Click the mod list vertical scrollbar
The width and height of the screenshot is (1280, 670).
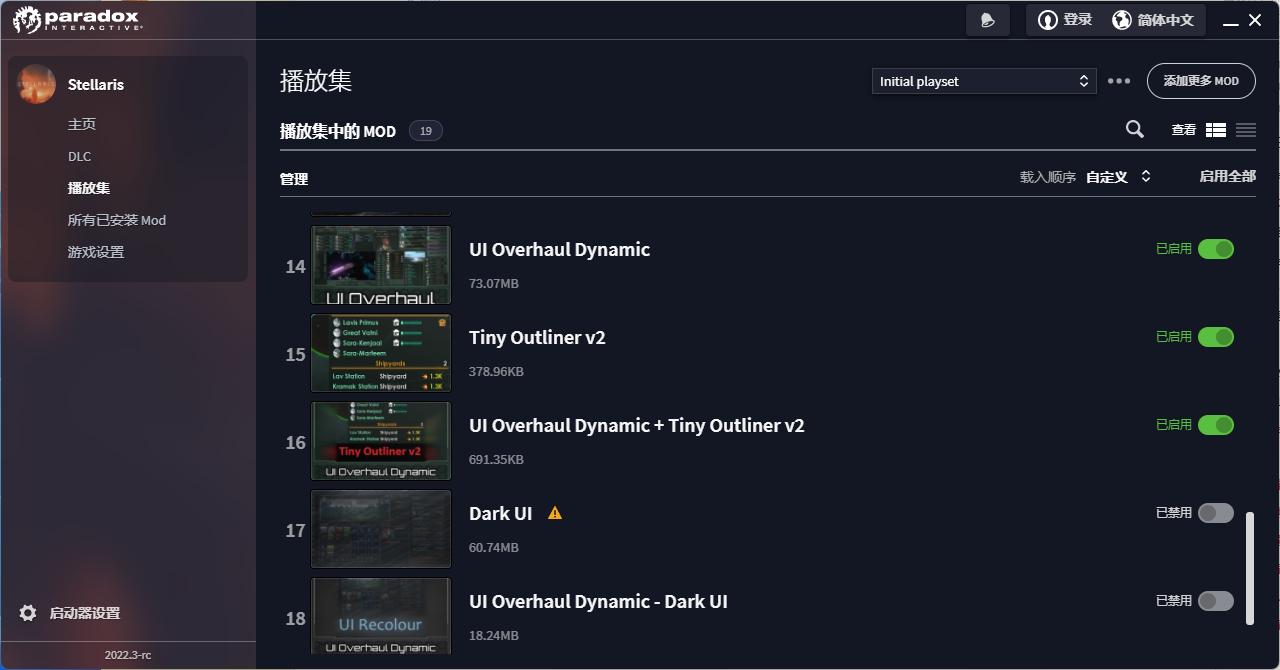pos(1250,568)
